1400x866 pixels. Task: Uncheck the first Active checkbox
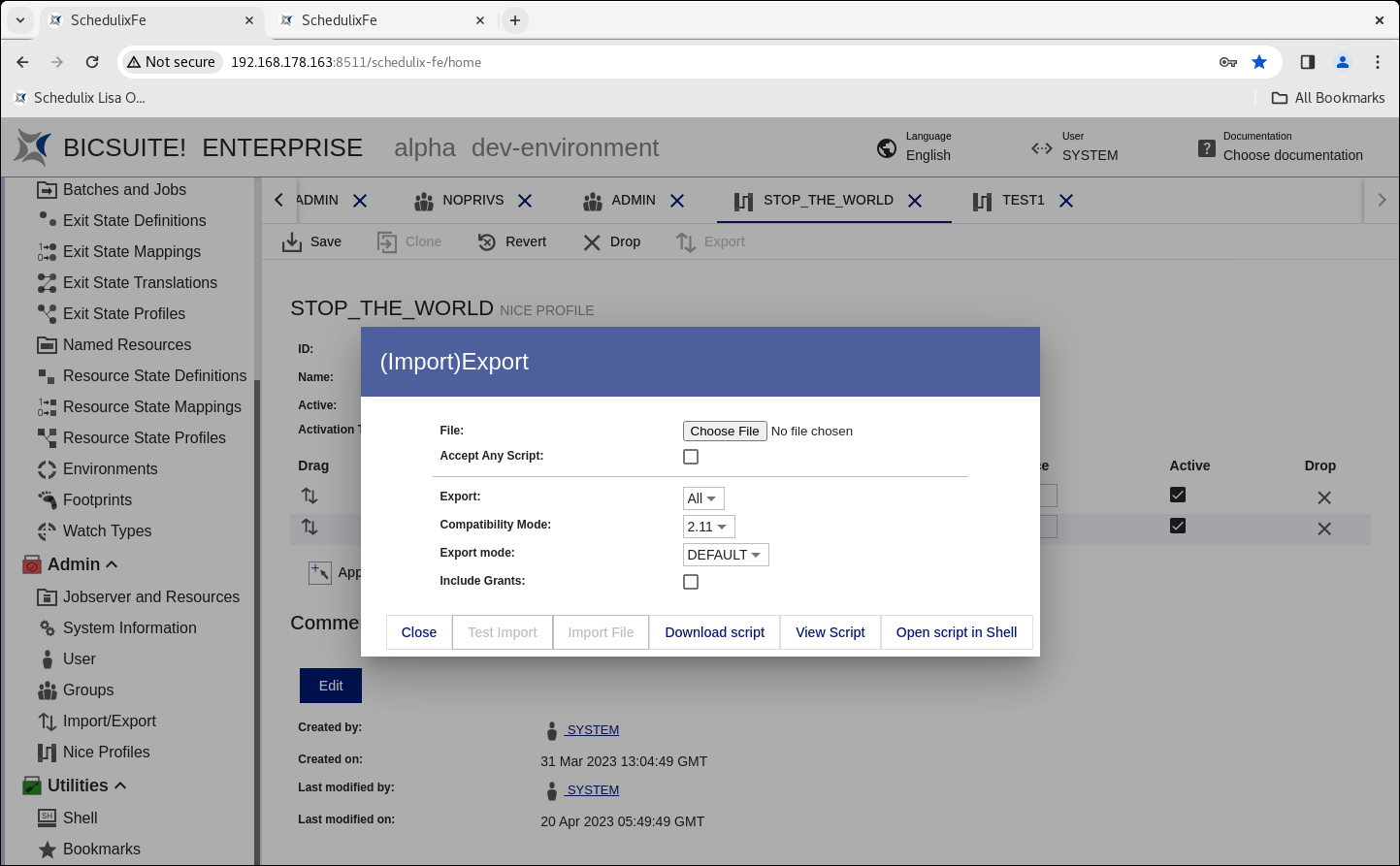point(1178,496)
